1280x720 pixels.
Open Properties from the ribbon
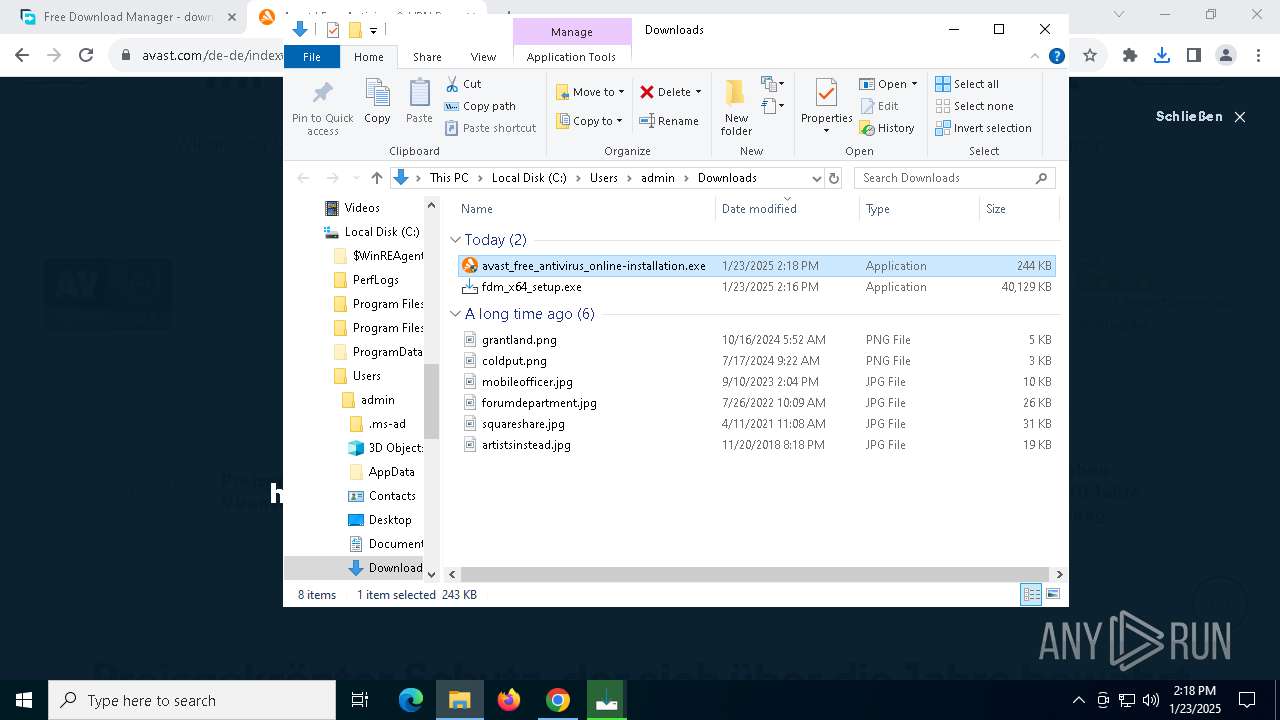826,107
